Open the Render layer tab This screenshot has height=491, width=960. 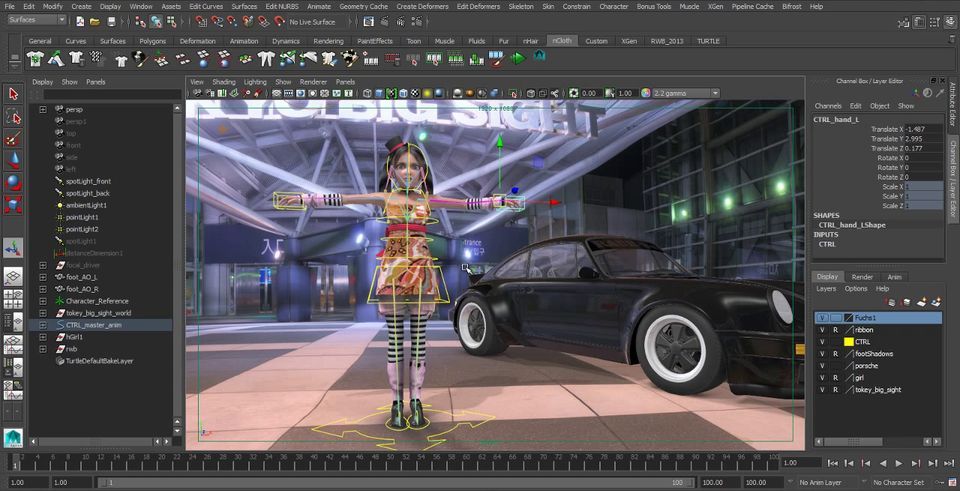(862, 277)
